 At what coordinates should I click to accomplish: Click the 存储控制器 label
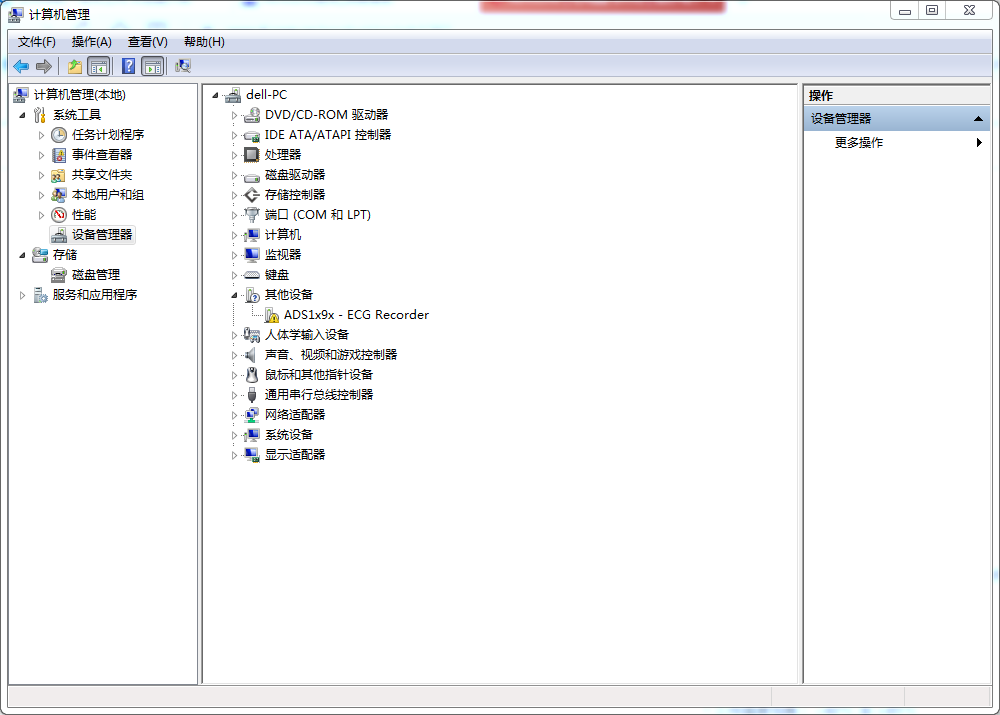pos(295,195)
